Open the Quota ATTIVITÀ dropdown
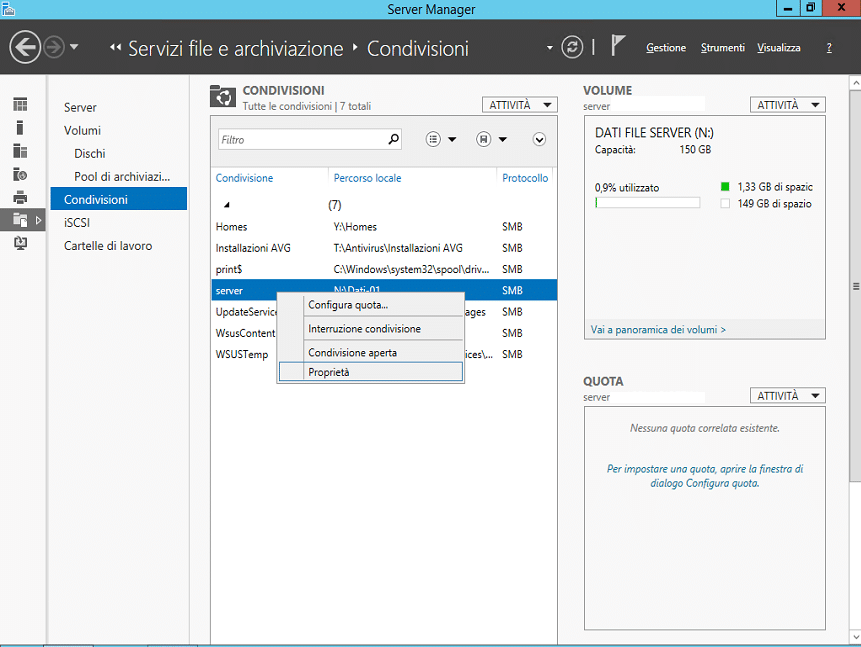This screenshot has height=647, width=861. click(787, 396)
